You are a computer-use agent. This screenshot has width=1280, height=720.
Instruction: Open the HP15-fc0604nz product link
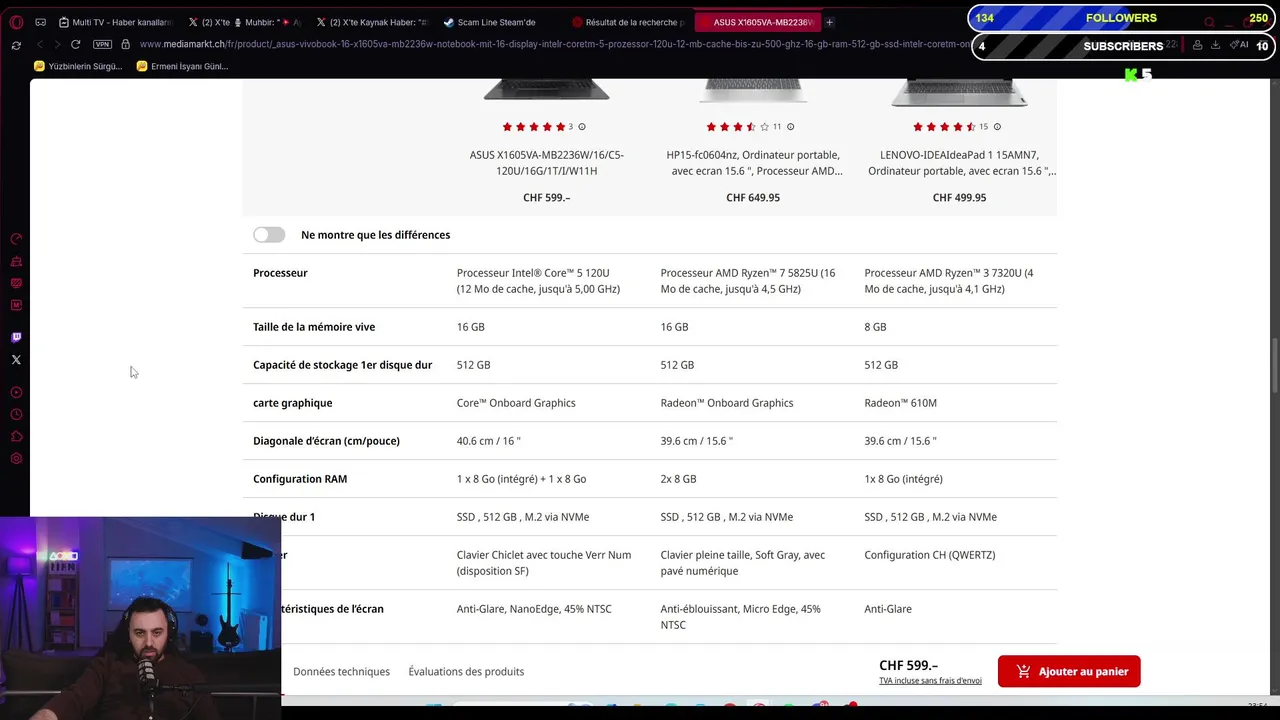point(753,163)
